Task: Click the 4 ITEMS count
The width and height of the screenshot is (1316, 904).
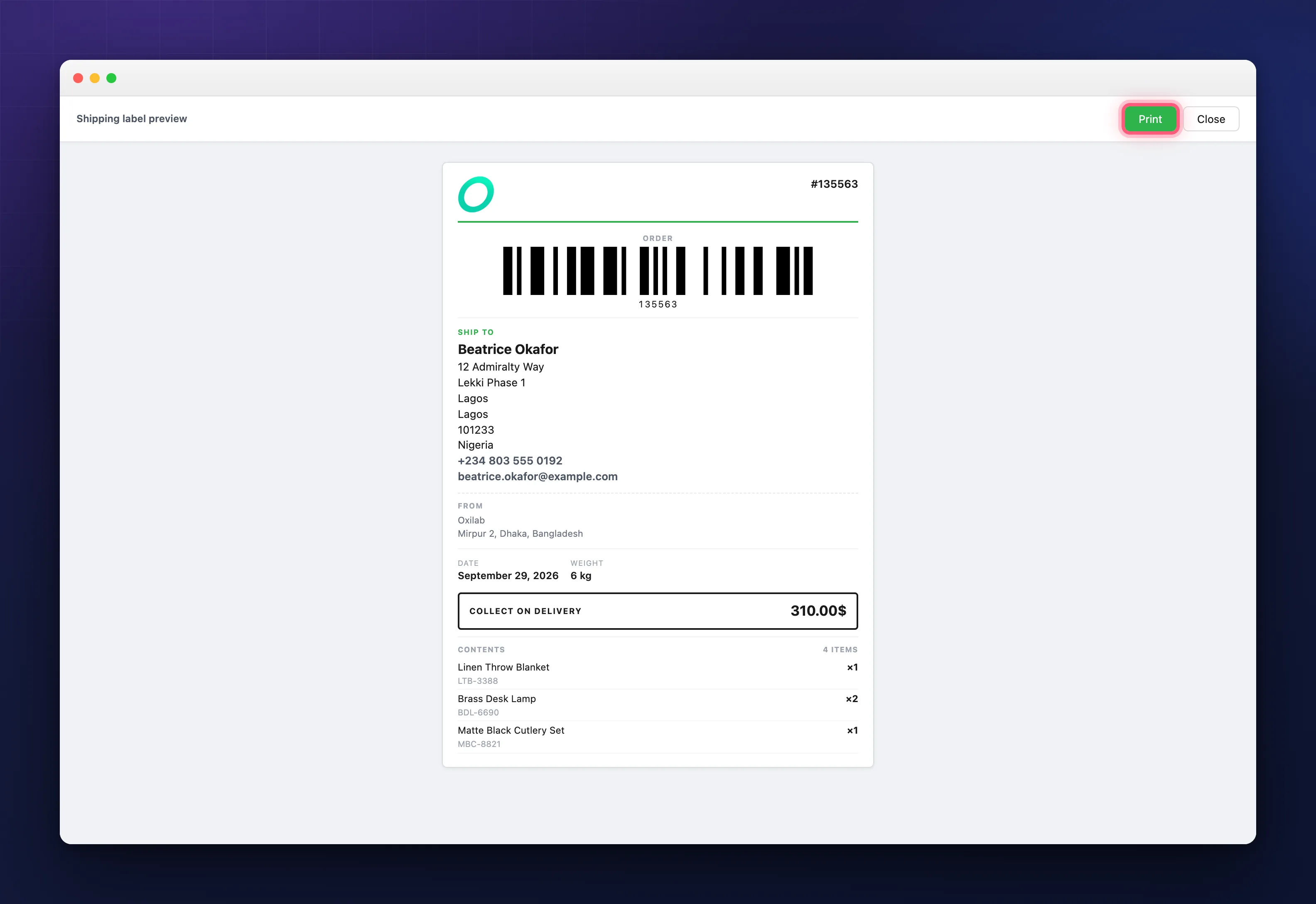Action: tap(840, 650)
